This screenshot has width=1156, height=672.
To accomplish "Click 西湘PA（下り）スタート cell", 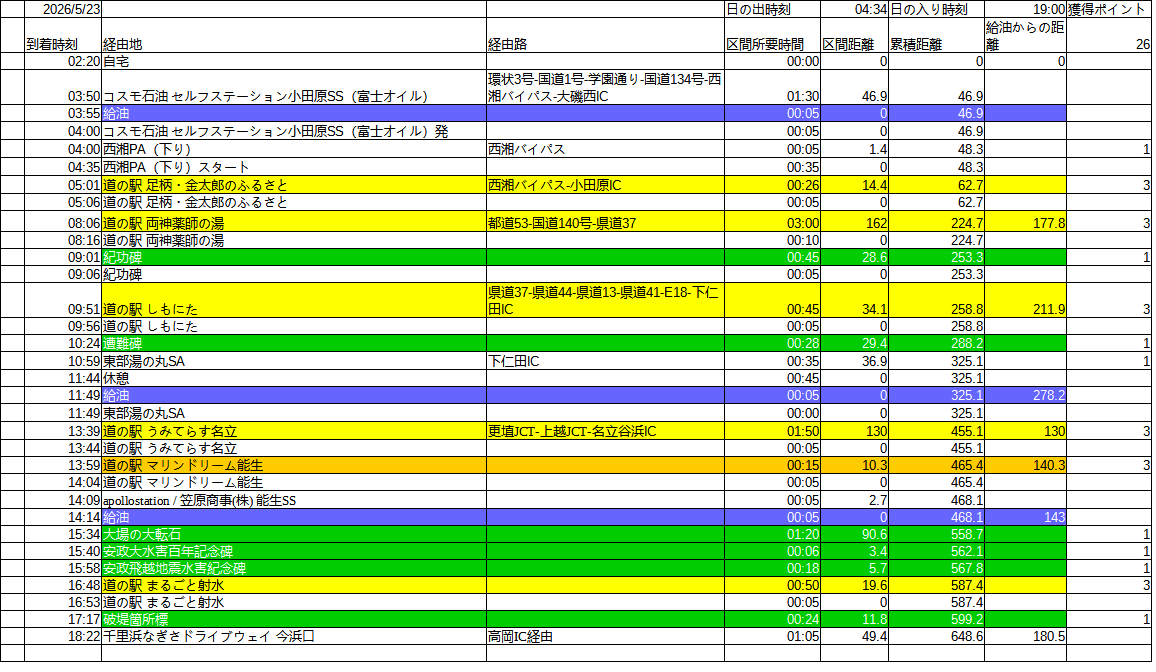I will click(x=293, y=167).
